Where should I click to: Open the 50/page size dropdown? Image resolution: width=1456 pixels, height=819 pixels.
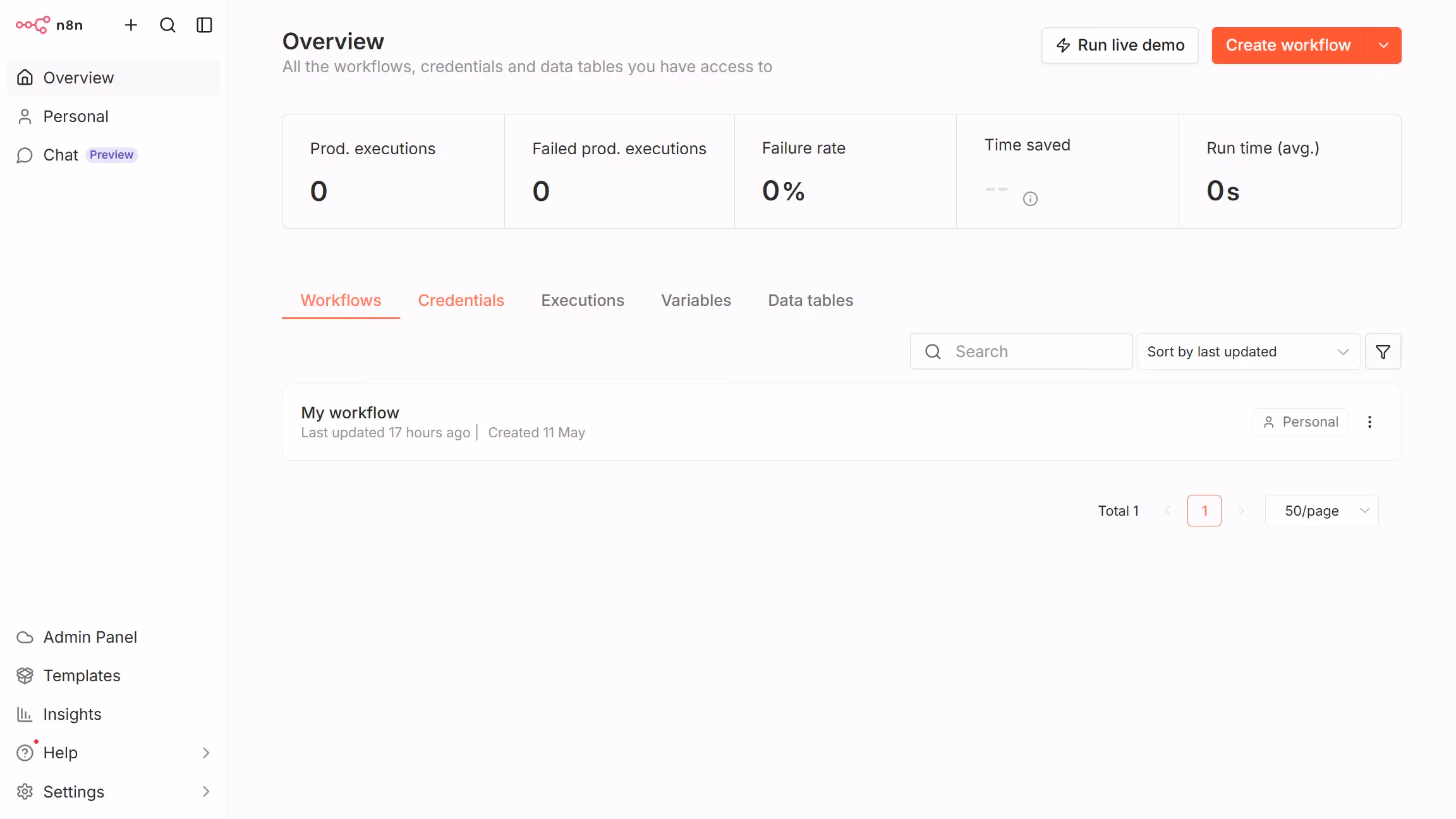click(x=1321, y=511)
